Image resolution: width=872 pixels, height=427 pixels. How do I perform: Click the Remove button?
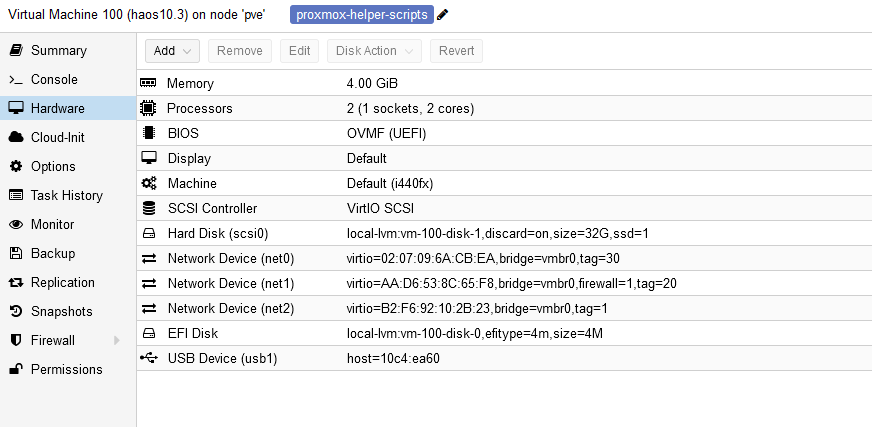(240, 51)
